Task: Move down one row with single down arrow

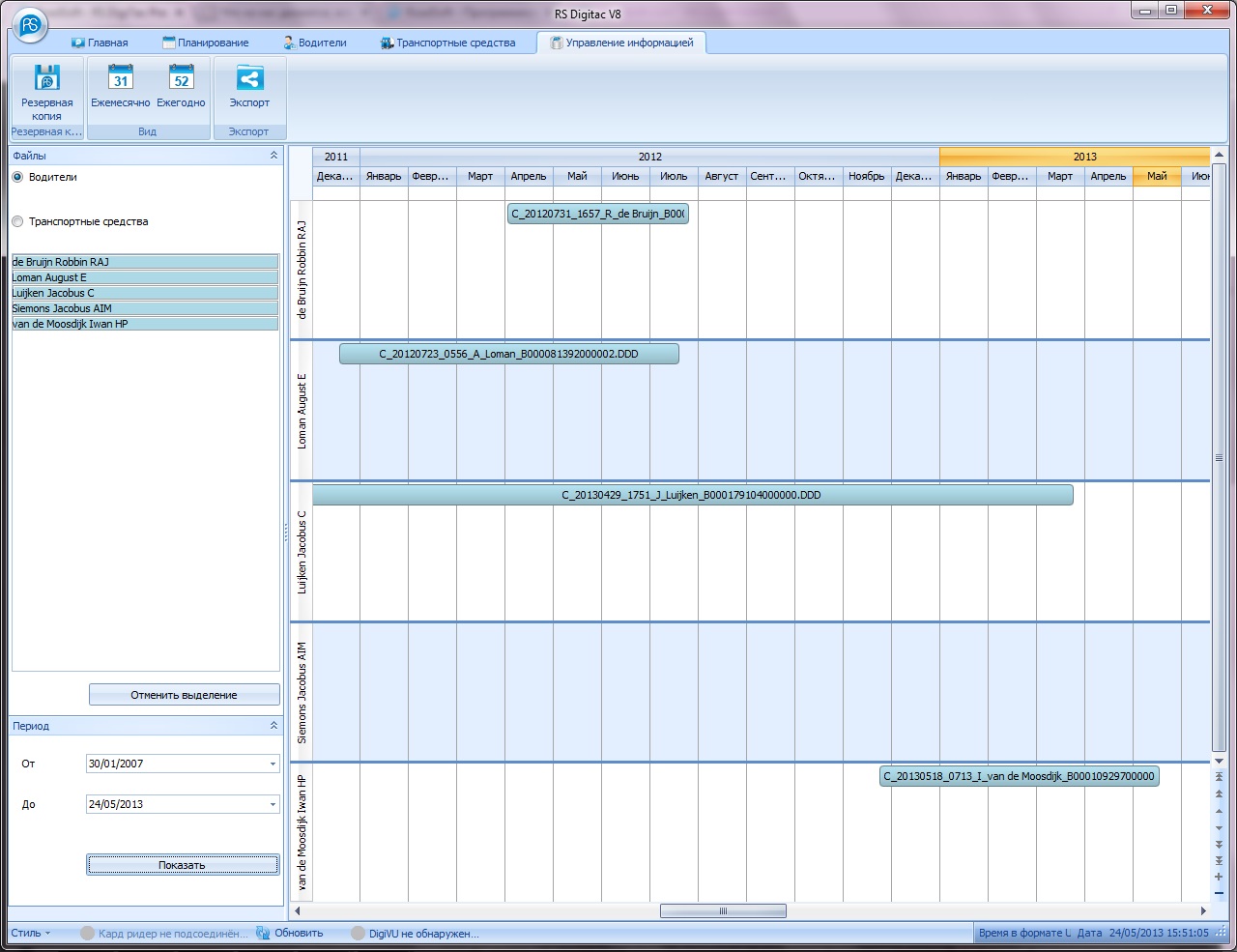Action: click(x=1219, y=828)
